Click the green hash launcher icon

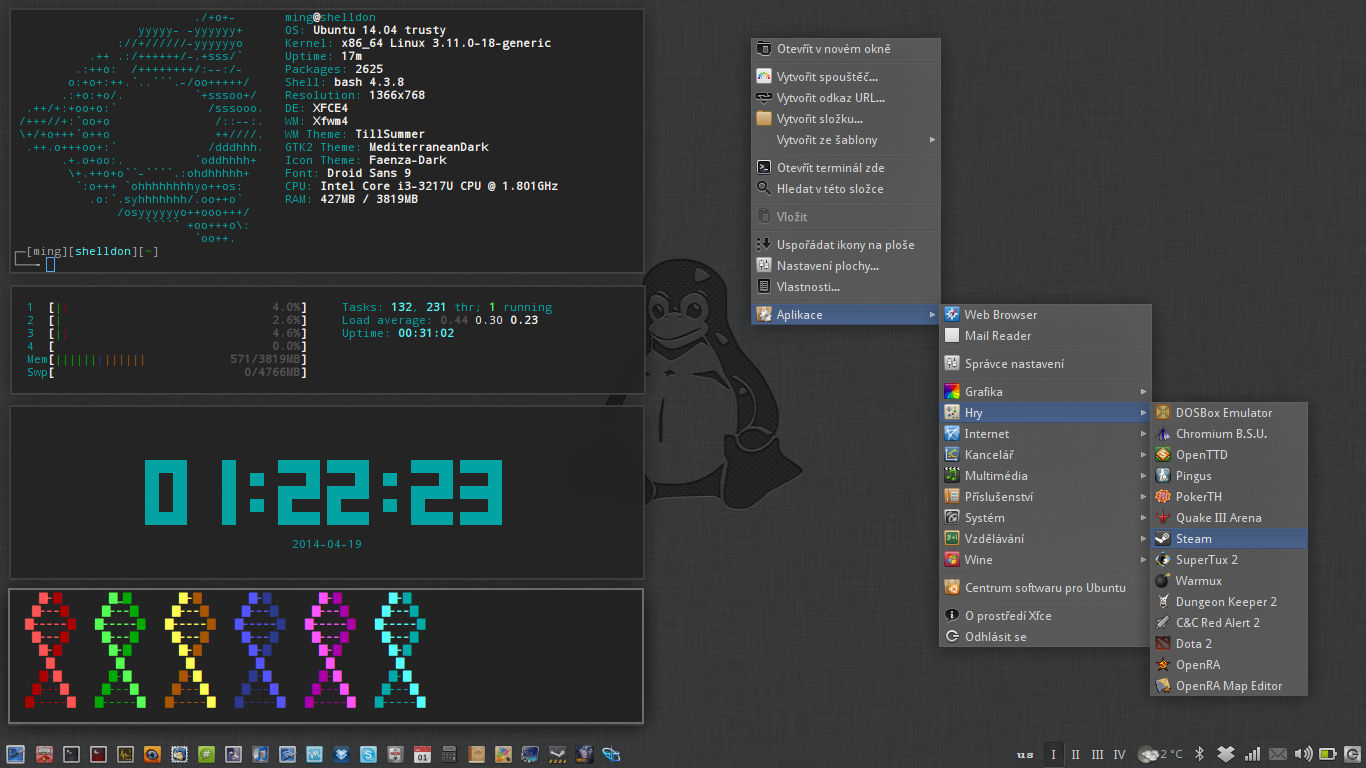tap(206, 754)
